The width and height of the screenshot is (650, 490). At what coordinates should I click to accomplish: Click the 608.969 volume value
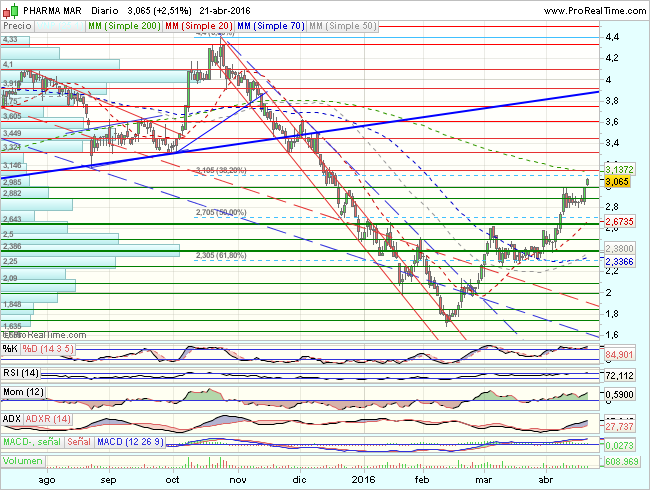[621, 461]
